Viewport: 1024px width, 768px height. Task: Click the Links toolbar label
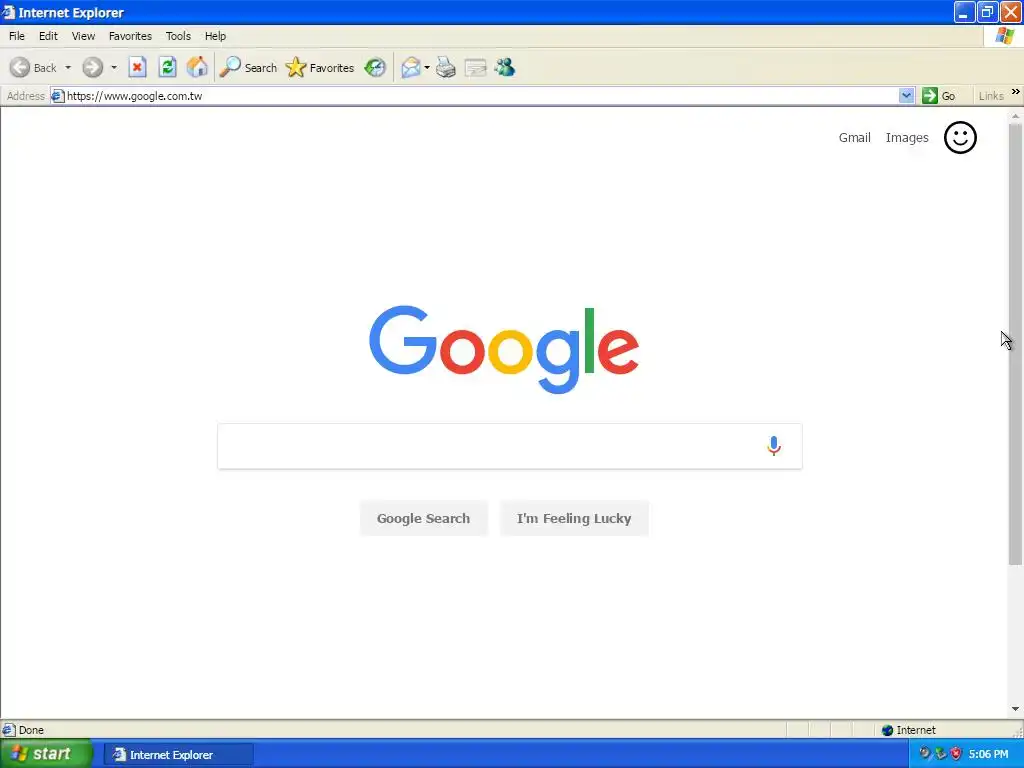pyautogui.click(x=991, y=96)
